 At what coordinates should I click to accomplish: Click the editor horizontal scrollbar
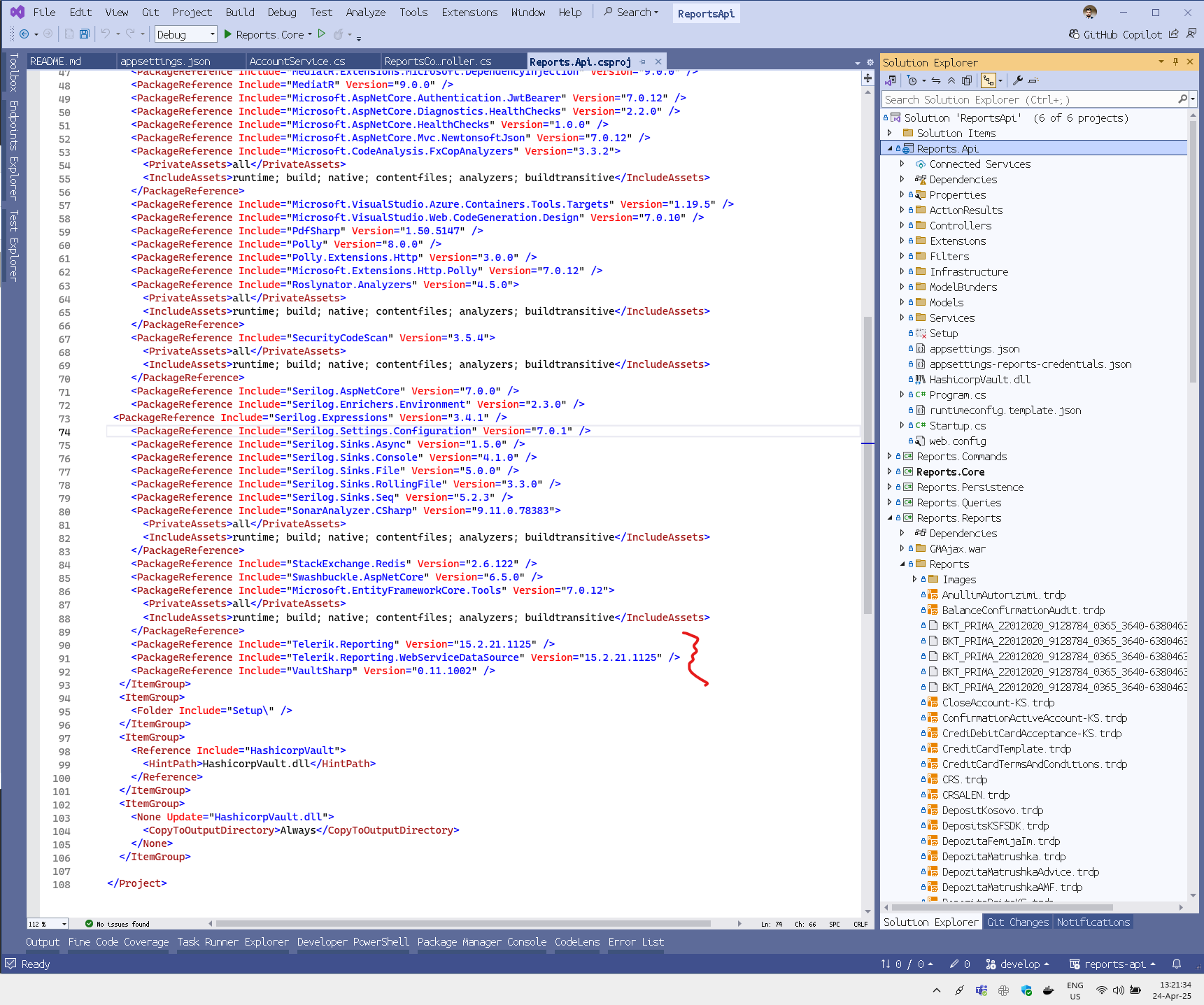(x=462, y=923)
